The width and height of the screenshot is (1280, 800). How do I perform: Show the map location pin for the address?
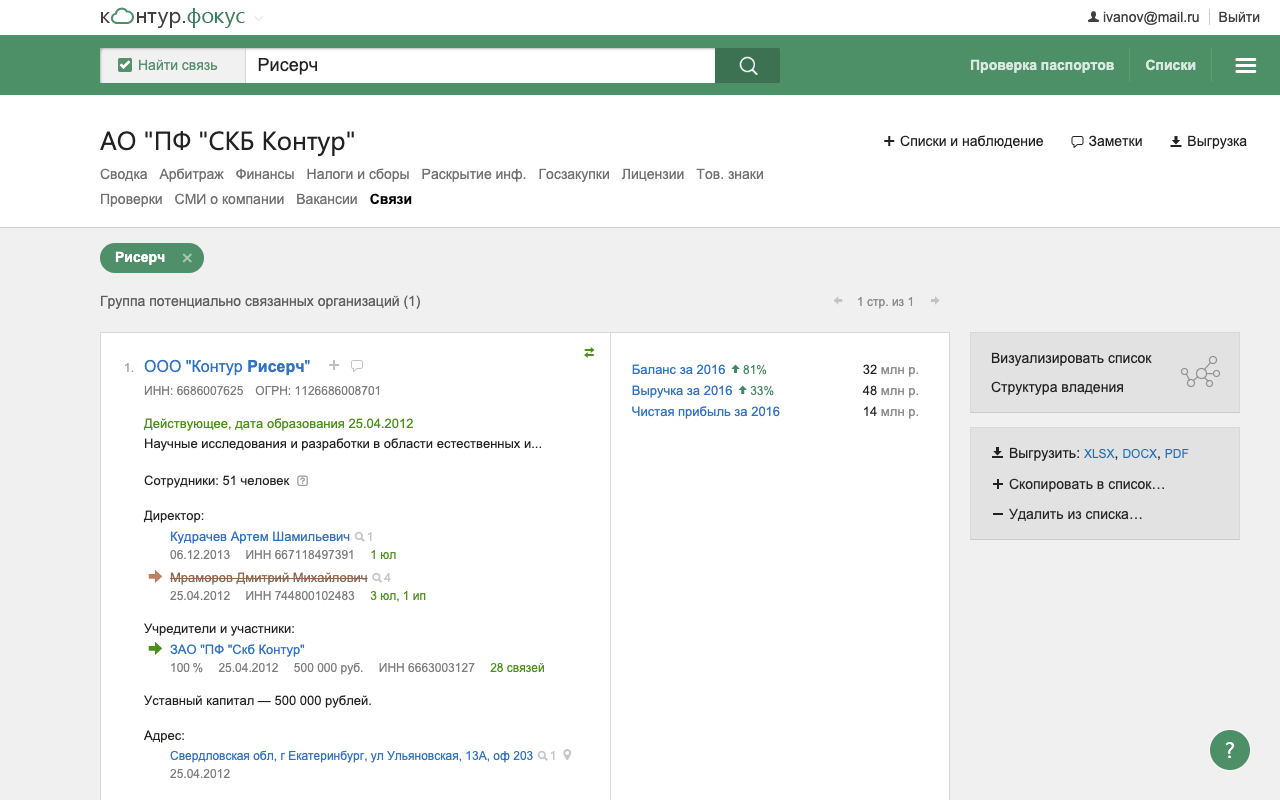point(567,755)
